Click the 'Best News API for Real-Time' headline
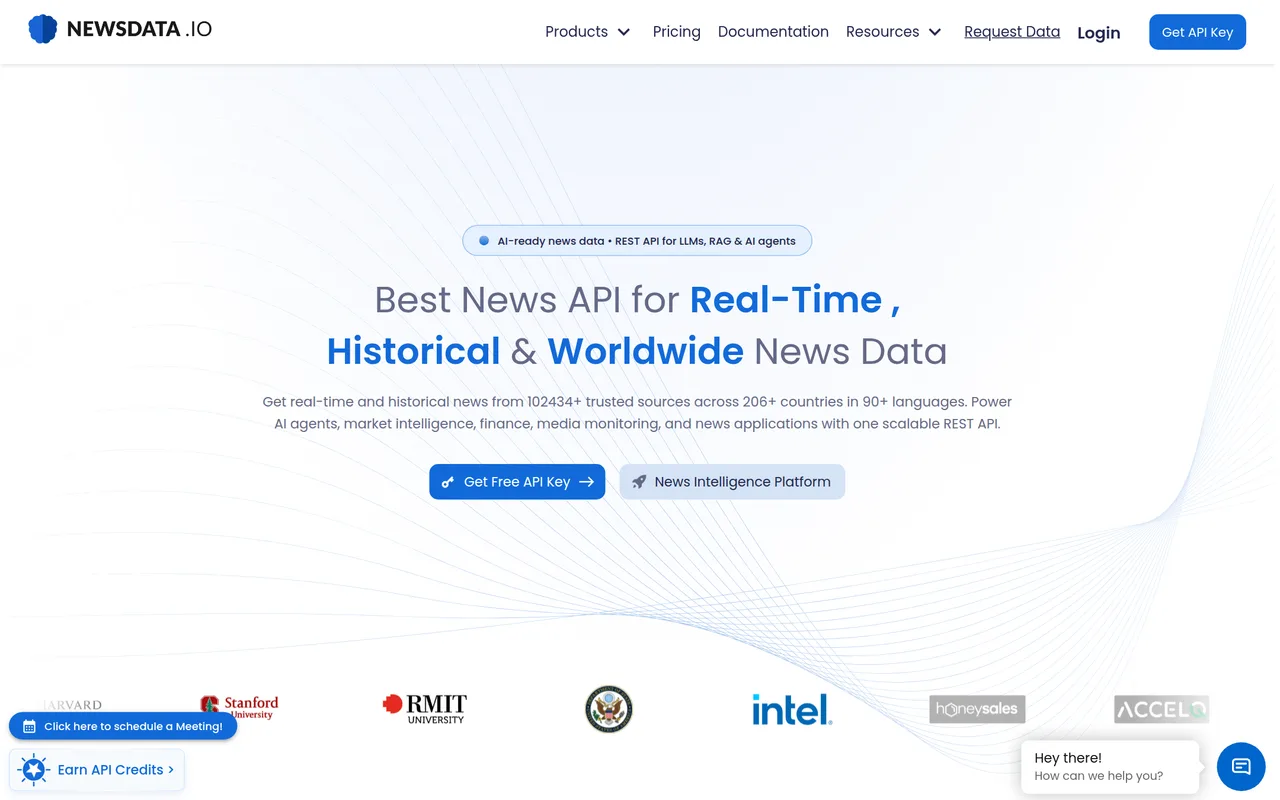Viewport: 1280px width, 800px height. (637, 300)
